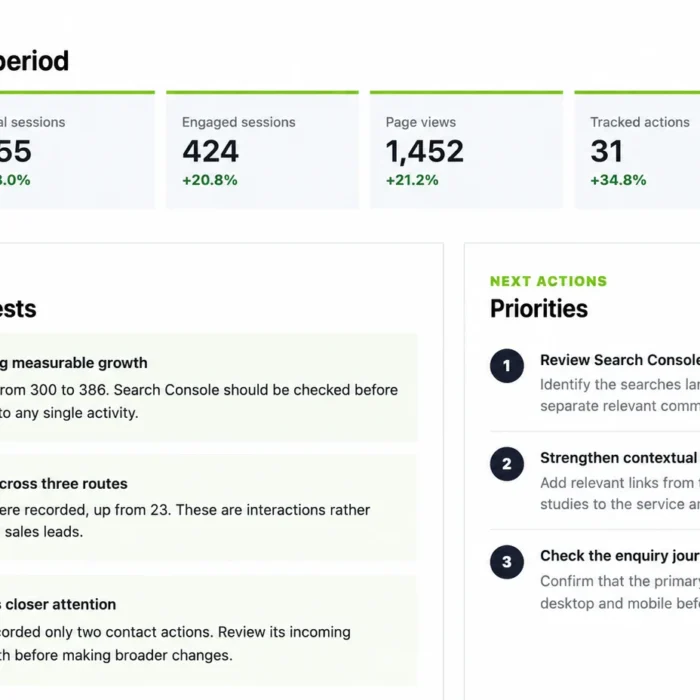This screenshot has width=700, height=700.
Task: Click the NEXT ACTIONS section label
Action: [x=549, y=281]
